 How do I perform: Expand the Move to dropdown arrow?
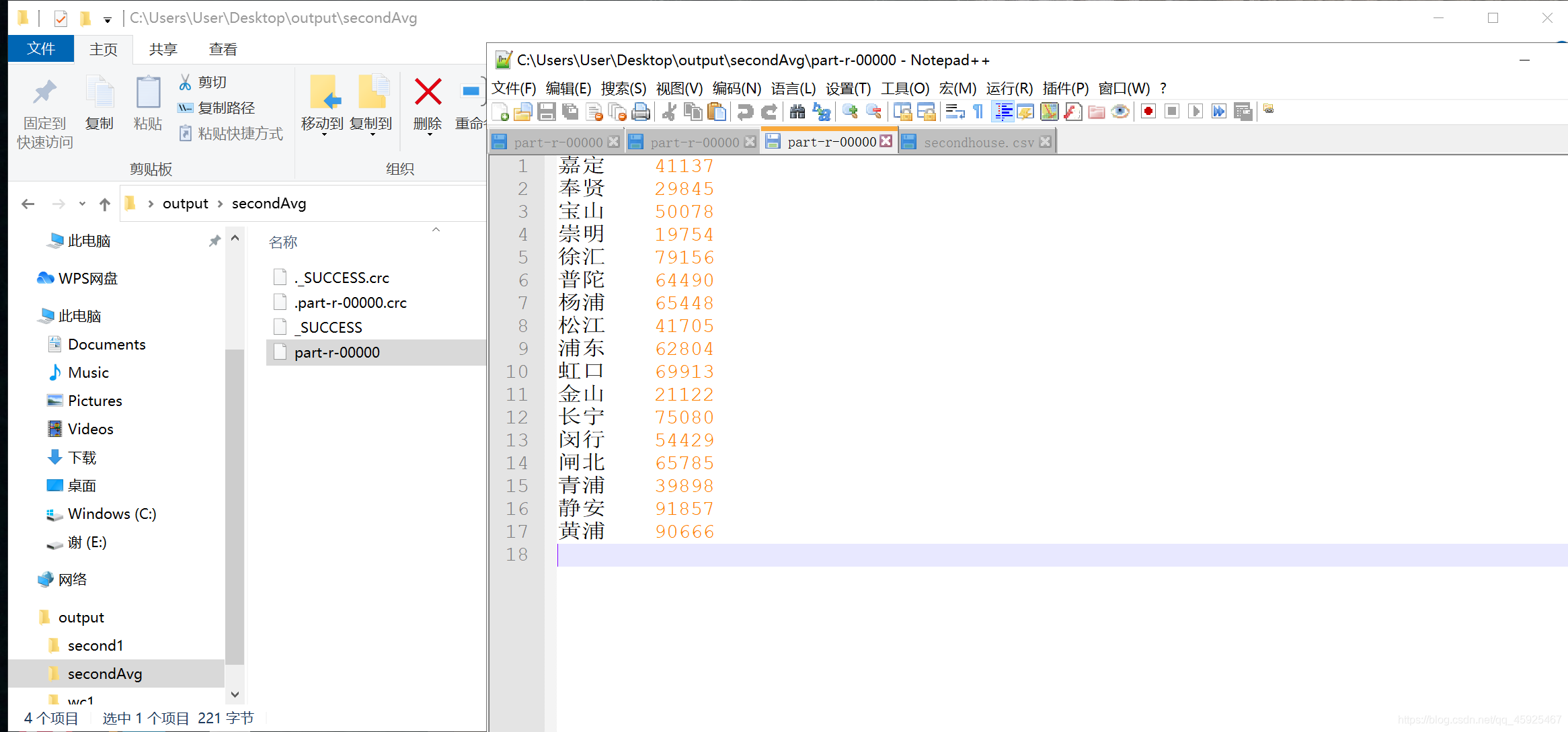click(x=323, y=135)
